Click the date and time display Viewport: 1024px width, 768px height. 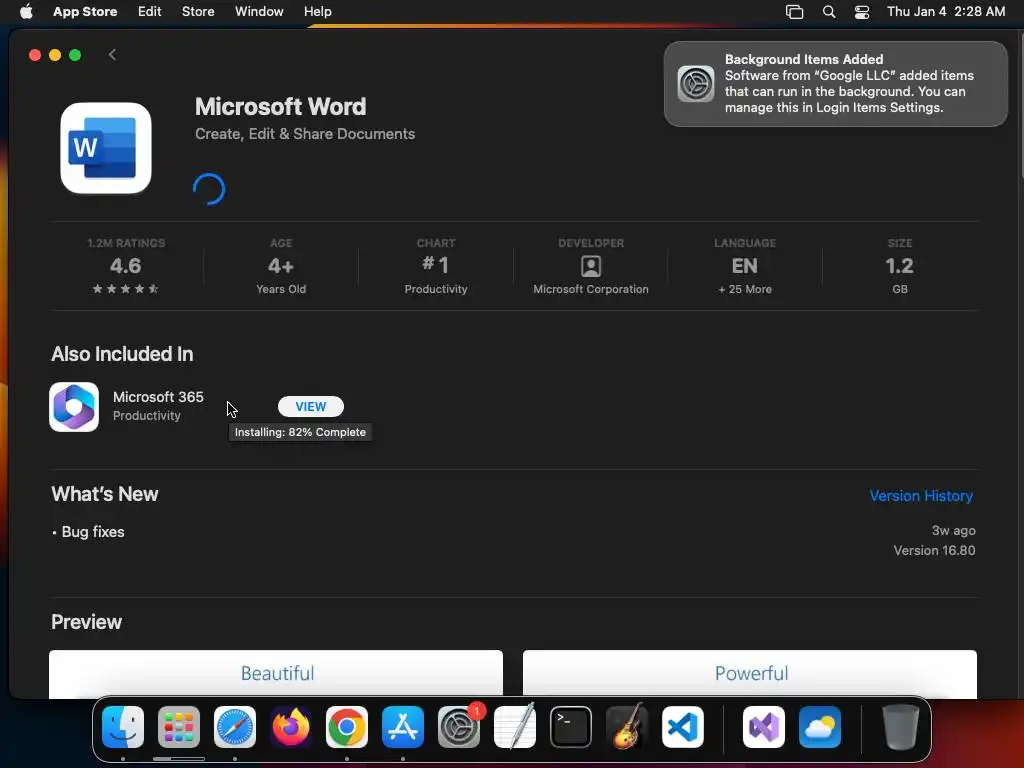coord(946,12)
